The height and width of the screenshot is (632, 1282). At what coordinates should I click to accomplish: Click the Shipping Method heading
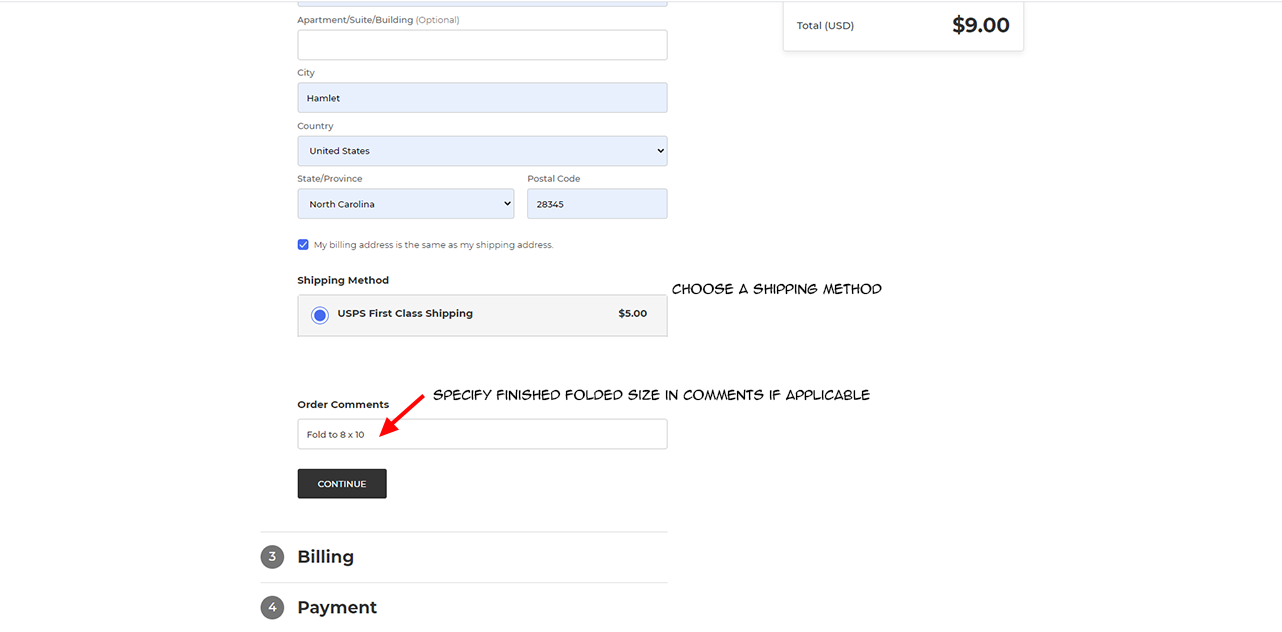(343, 281)
